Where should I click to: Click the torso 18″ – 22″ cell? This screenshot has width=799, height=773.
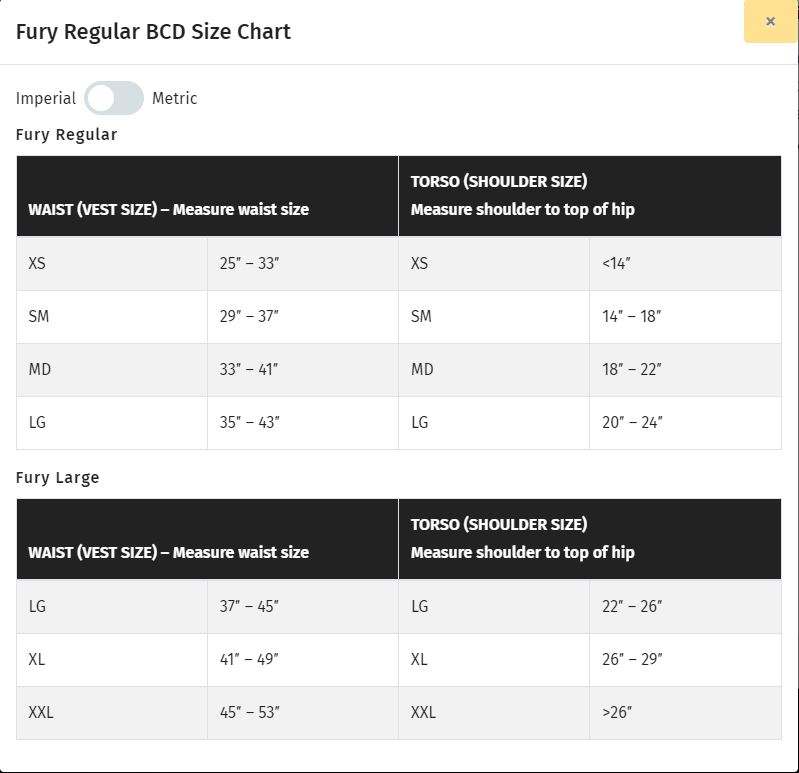[x=632, y=370]
